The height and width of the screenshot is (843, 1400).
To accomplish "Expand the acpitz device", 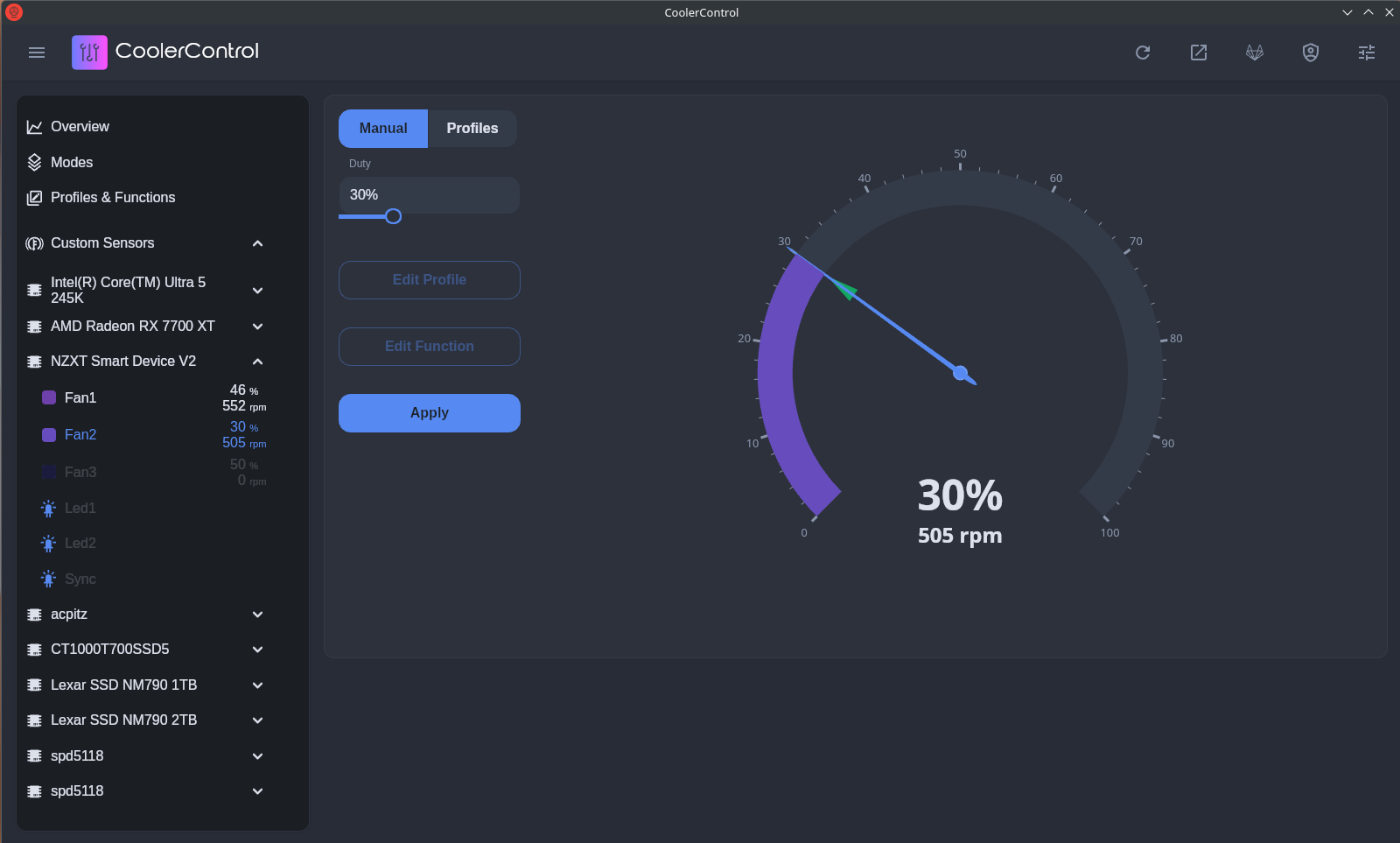I will coord(257,615).
